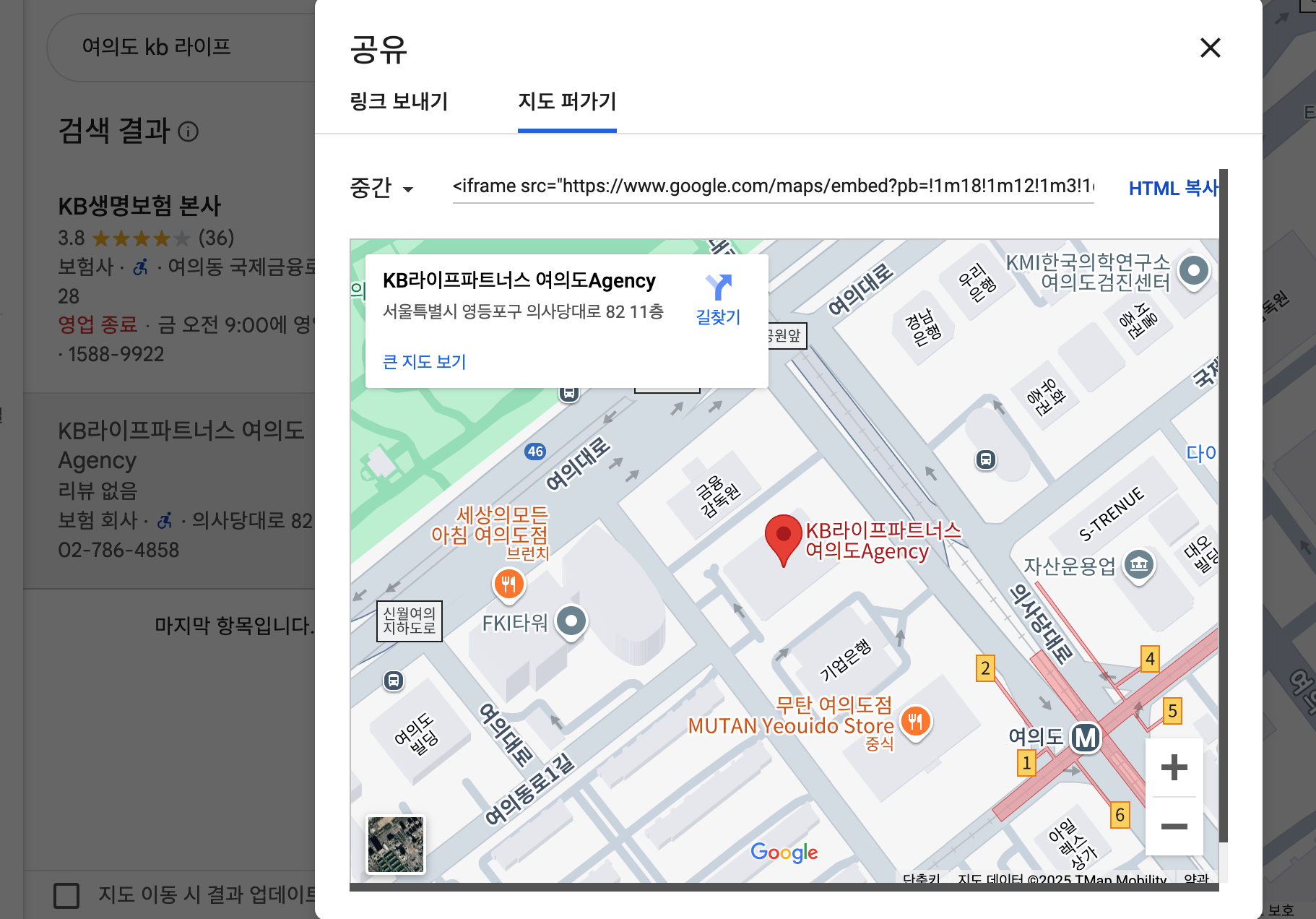This screenshot has width=1316, height=919.
Task: Click the 우리은행 building label
Action: [976, 282]
